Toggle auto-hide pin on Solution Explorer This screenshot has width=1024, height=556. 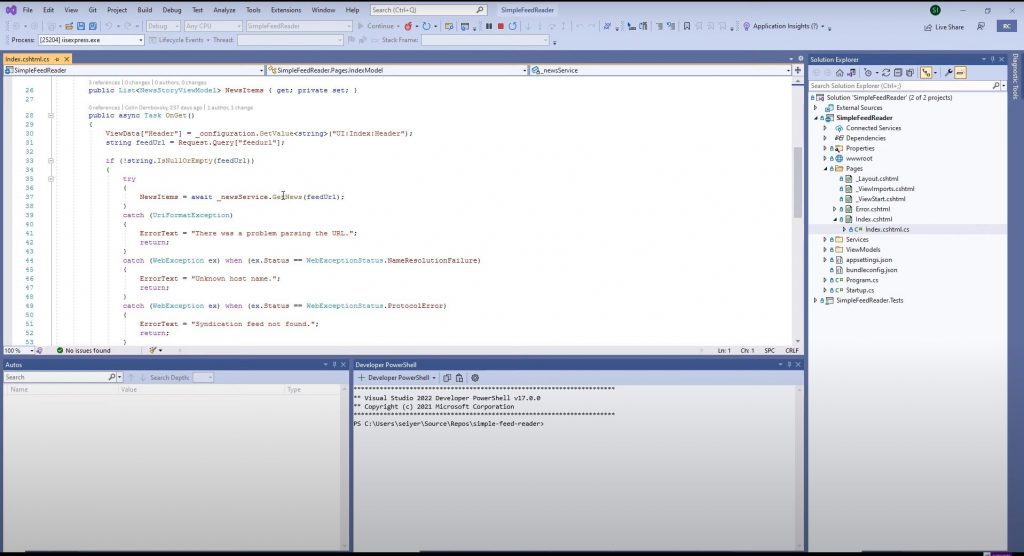pos(992,59)
